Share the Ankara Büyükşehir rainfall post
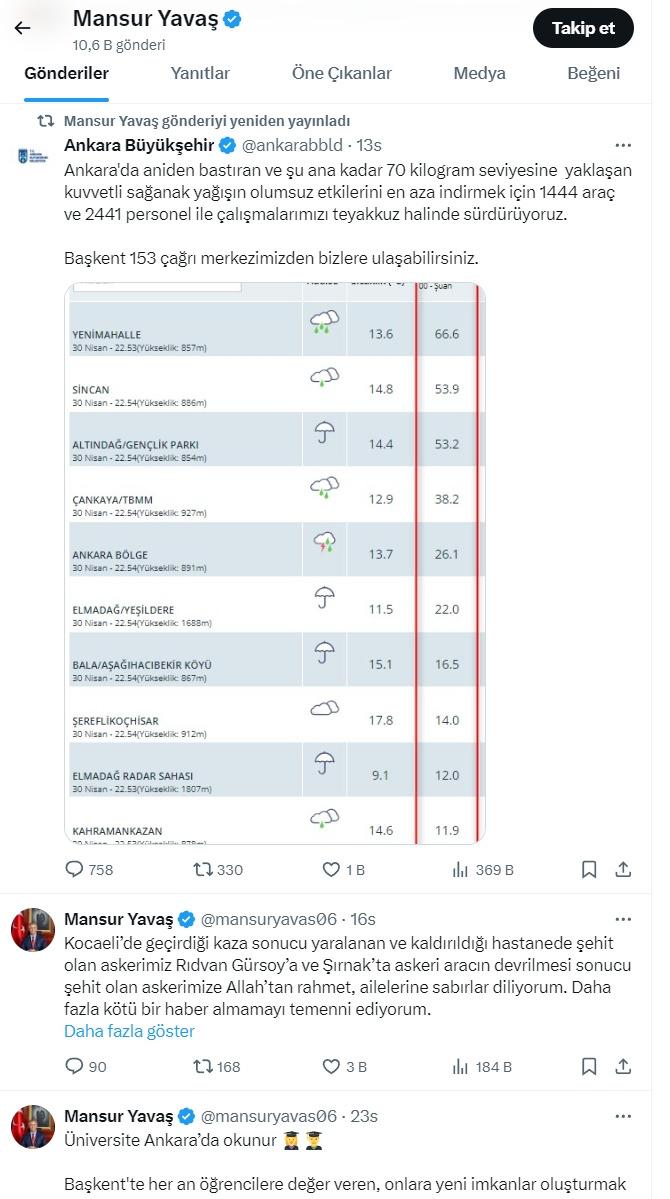670x1199 pixels. pyautogui.click(x=623, y=869)
